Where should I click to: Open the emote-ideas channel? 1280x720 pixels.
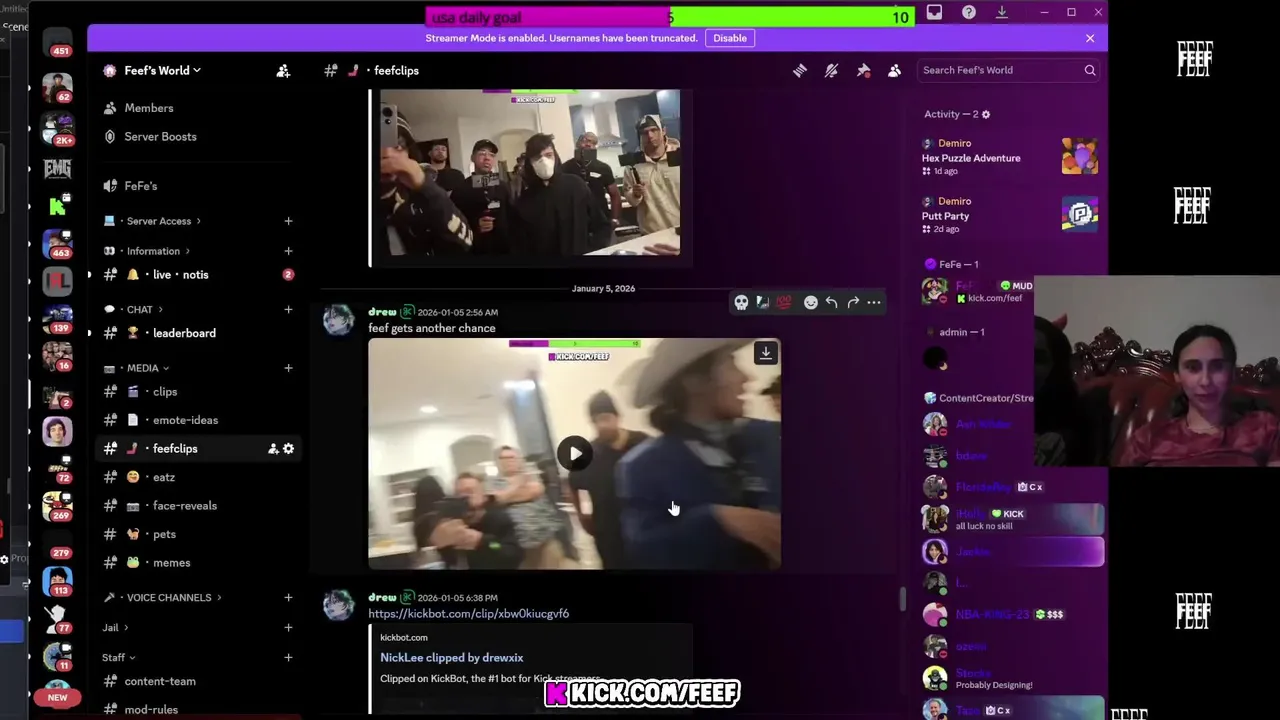coord(196,420)
